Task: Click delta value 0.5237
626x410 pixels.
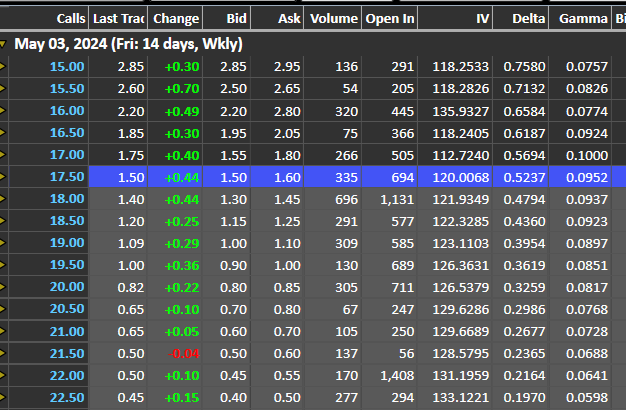Action: (524, 177)
